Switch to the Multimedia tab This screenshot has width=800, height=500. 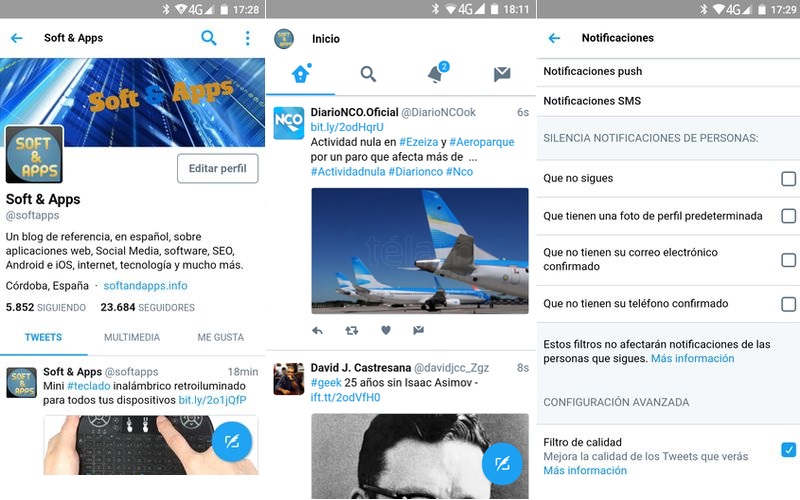click(x=132, y=337)
